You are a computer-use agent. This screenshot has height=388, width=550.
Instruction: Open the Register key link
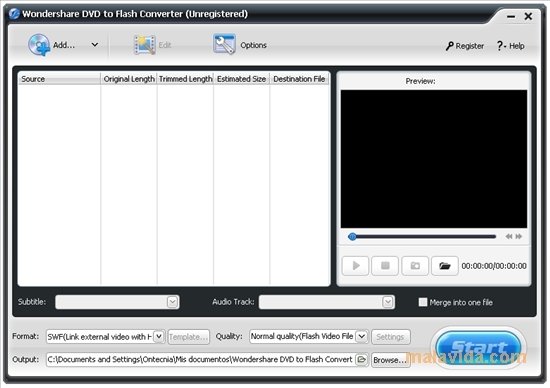tap(465, 46)
